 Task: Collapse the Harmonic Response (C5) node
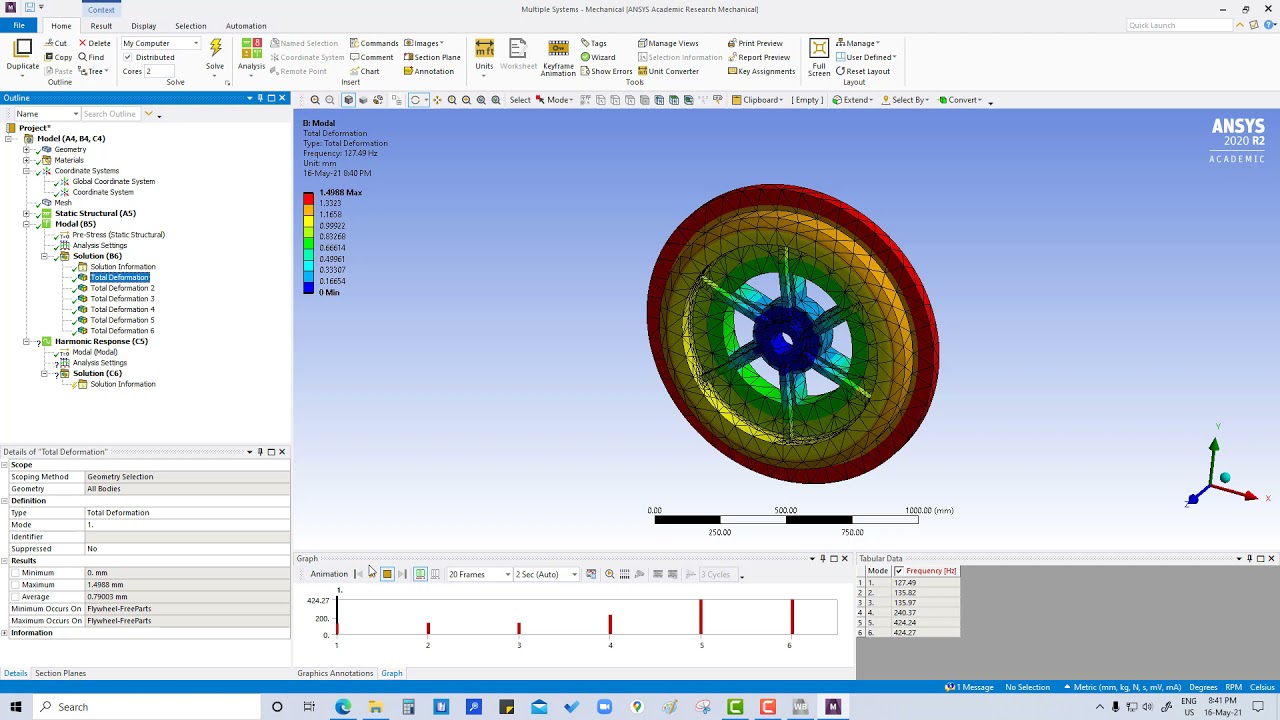point(27,341)
